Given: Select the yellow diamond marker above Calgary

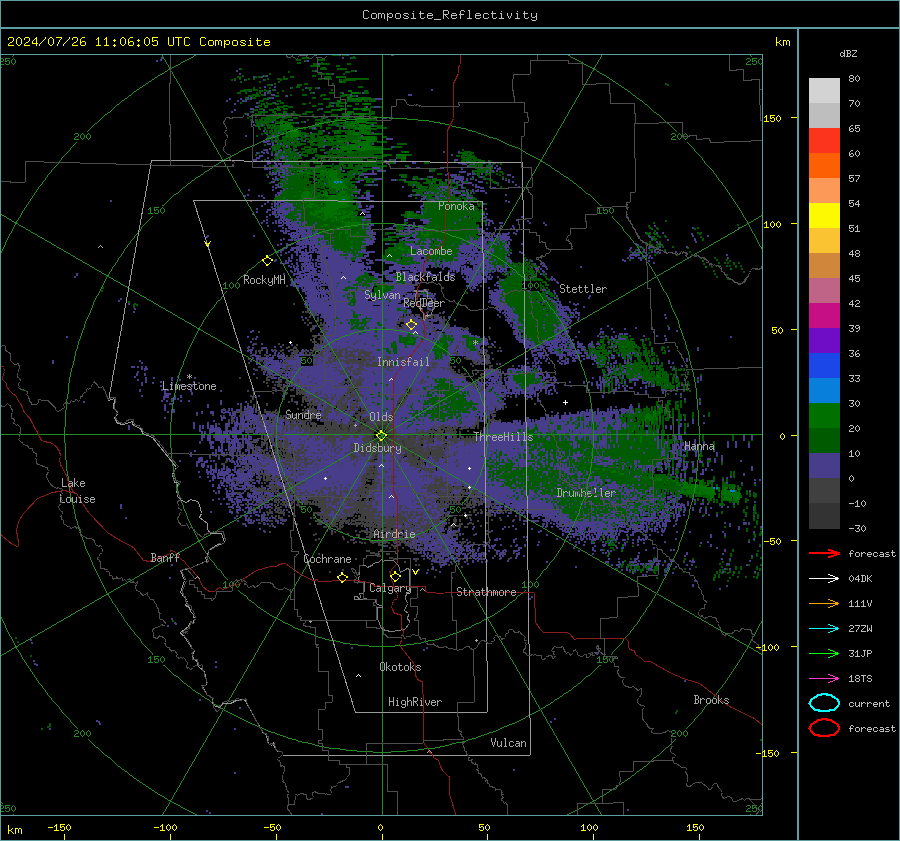Looking at the screenshot, I should (395, 576).
